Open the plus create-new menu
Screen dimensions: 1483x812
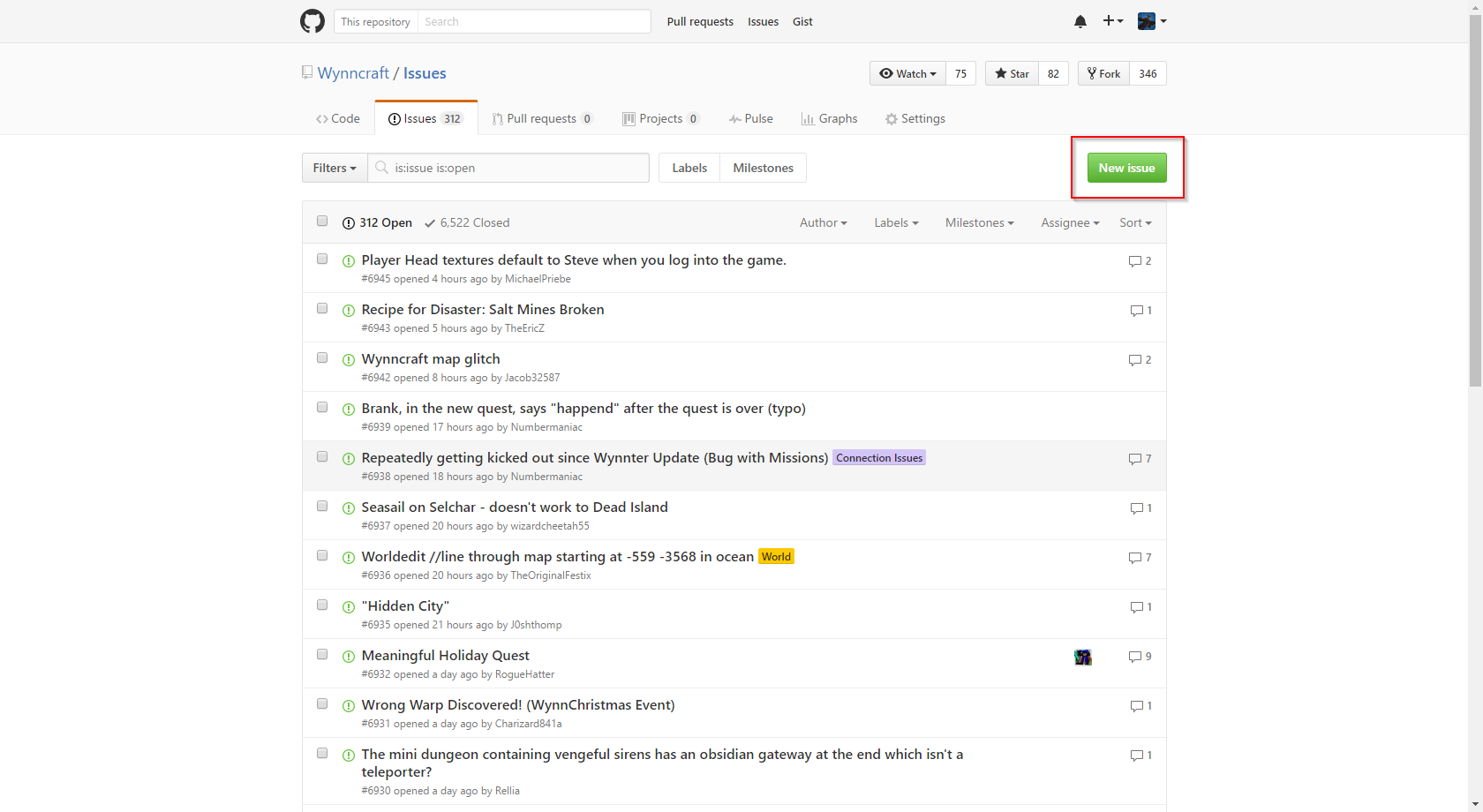coord(1113,21)
